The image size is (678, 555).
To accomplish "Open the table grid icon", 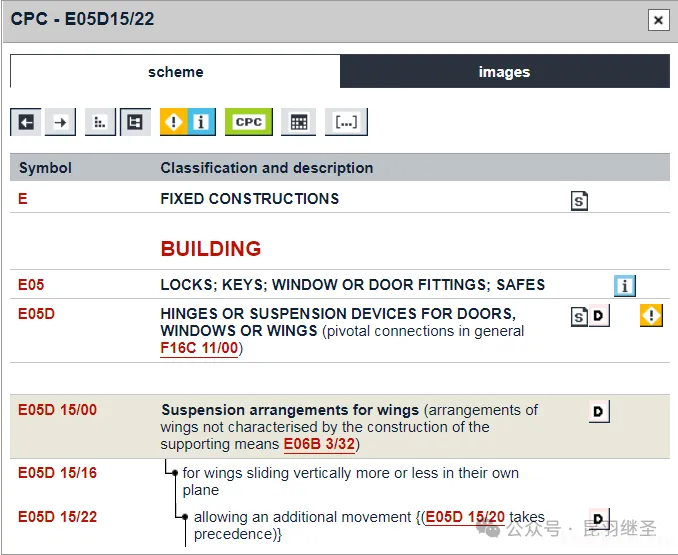I will tap(298, 122).
